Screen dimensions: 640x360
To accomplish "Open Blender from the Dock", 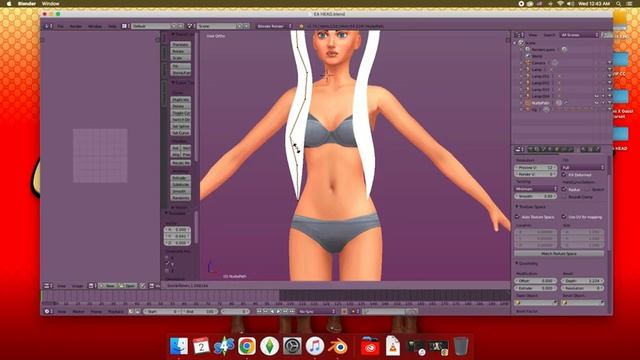I will (x=338, y=347).
